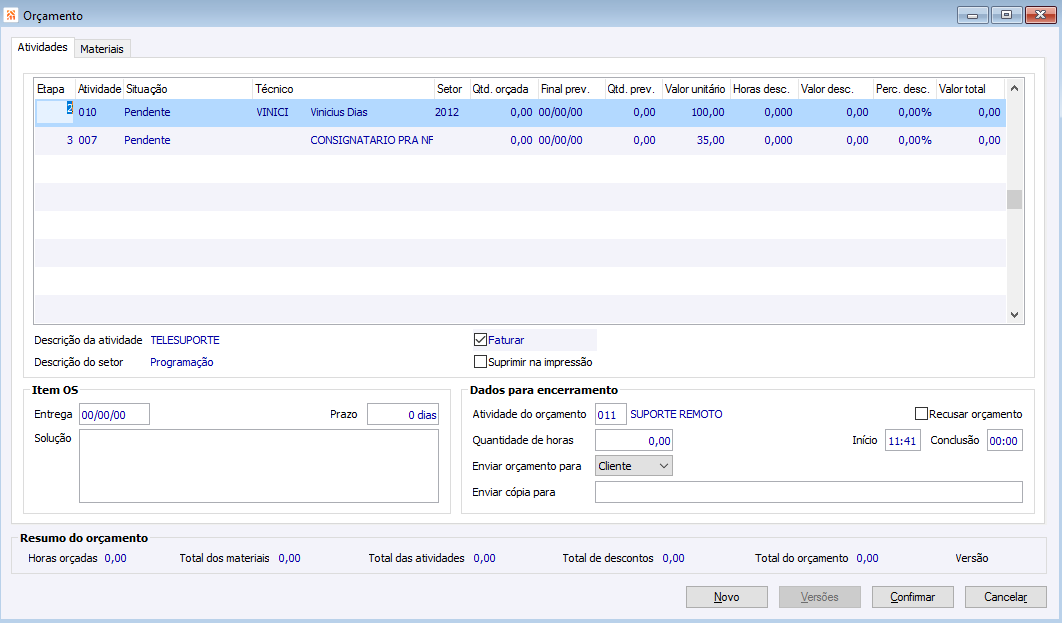Click the Início time field
Viewport: 1062px width, 623px height.
(902, 440)
